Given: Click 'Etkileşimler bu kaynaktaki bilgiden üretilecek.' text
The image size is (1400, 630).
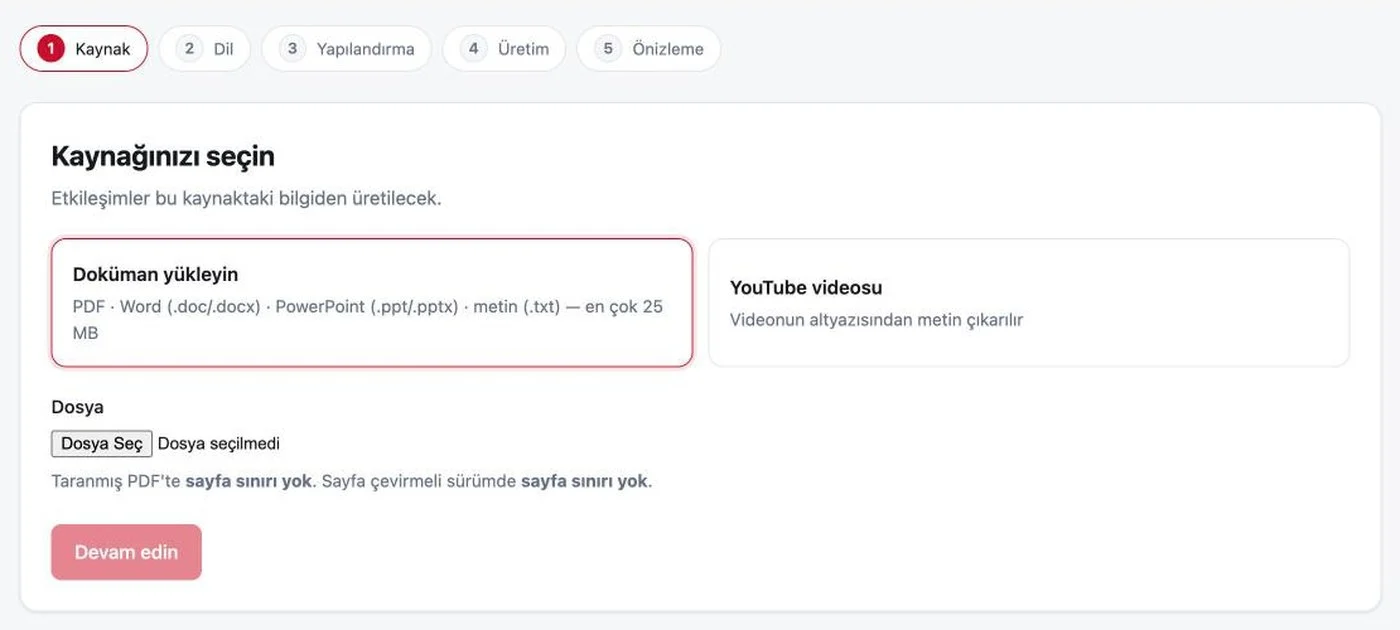Looking at the screenshot, I should point(246,198).
